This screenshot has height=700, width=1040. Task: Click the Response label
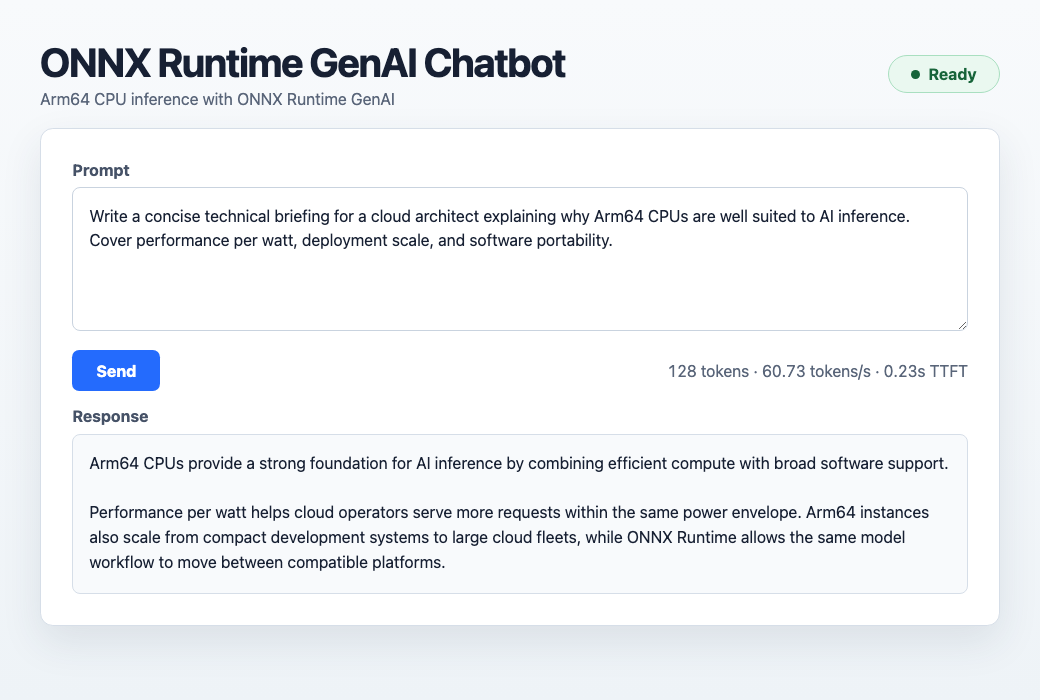[110, 417]
